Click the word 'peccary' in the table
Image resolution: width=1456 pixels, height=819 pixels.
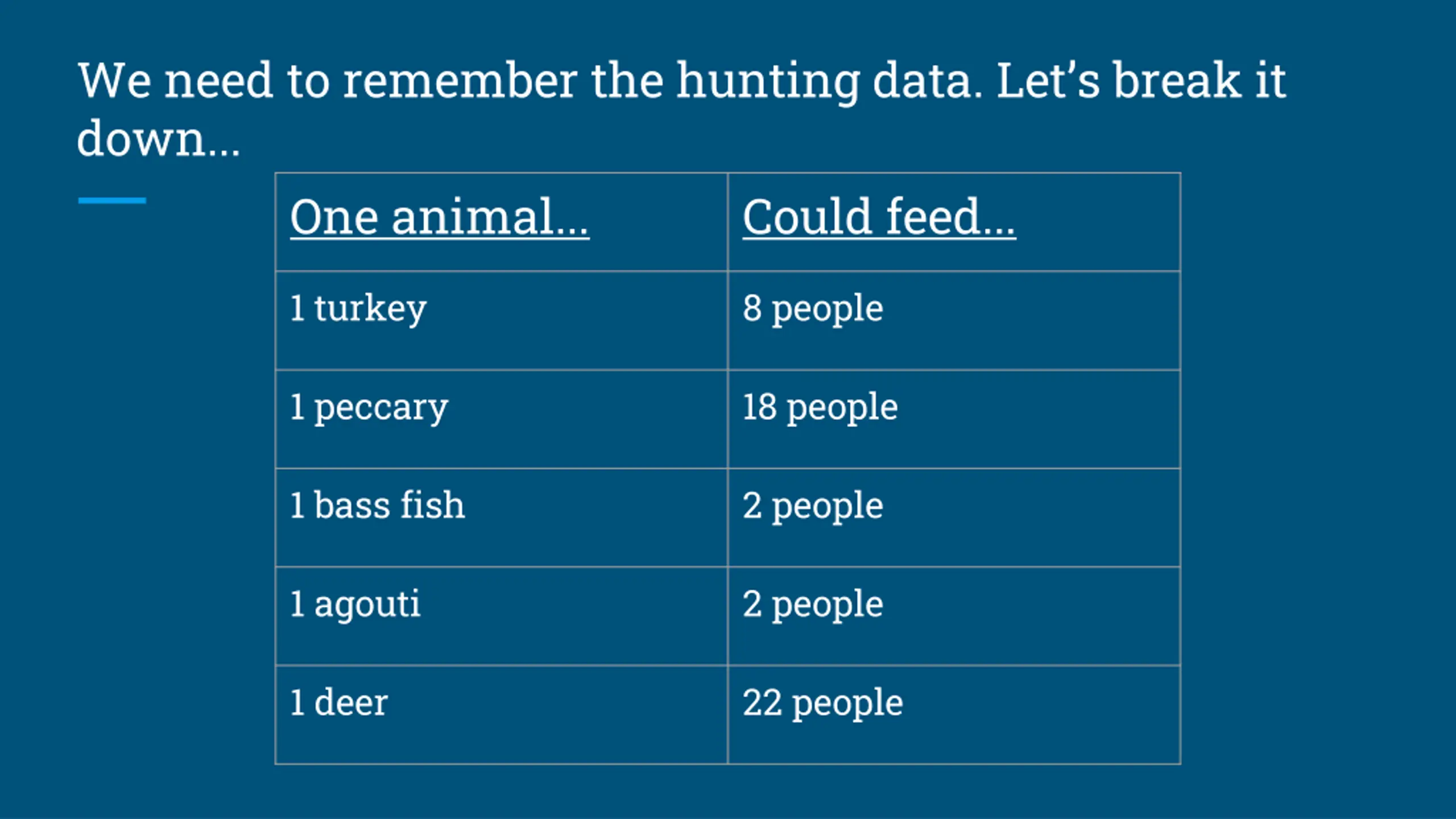[381, 408]
